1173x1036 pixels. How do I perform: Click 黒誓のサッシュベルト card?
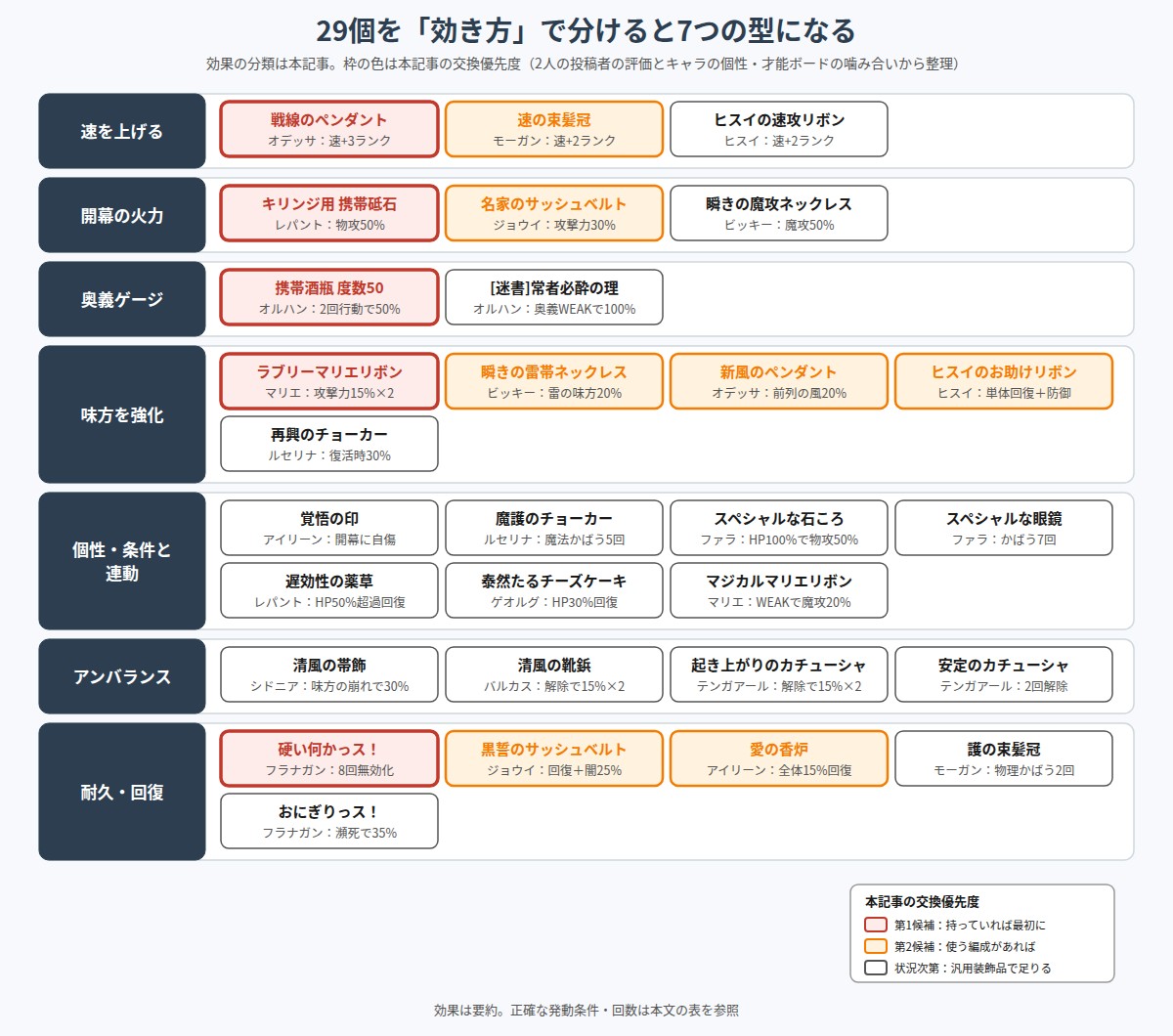[x=554, y=758]
